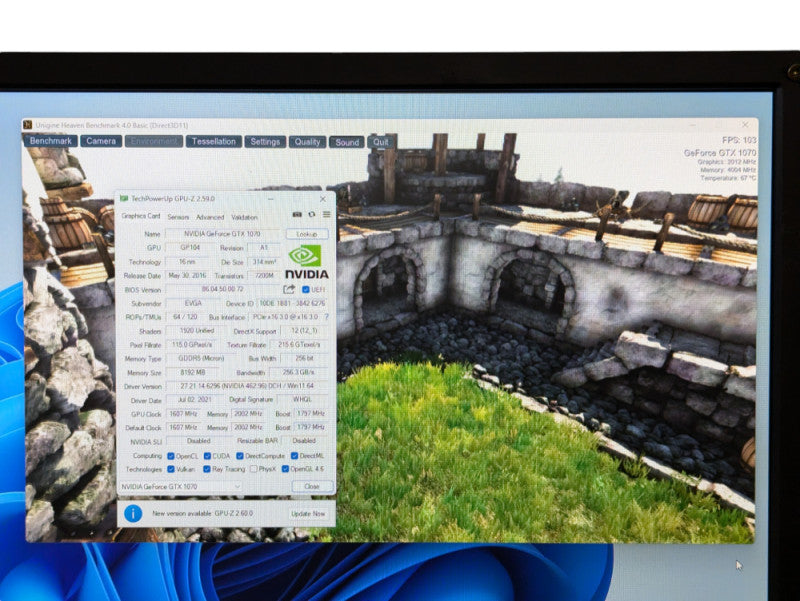Viewport: 800px width, 601px height.
Task: Click the Driver Version field
Action: [247, 386]
